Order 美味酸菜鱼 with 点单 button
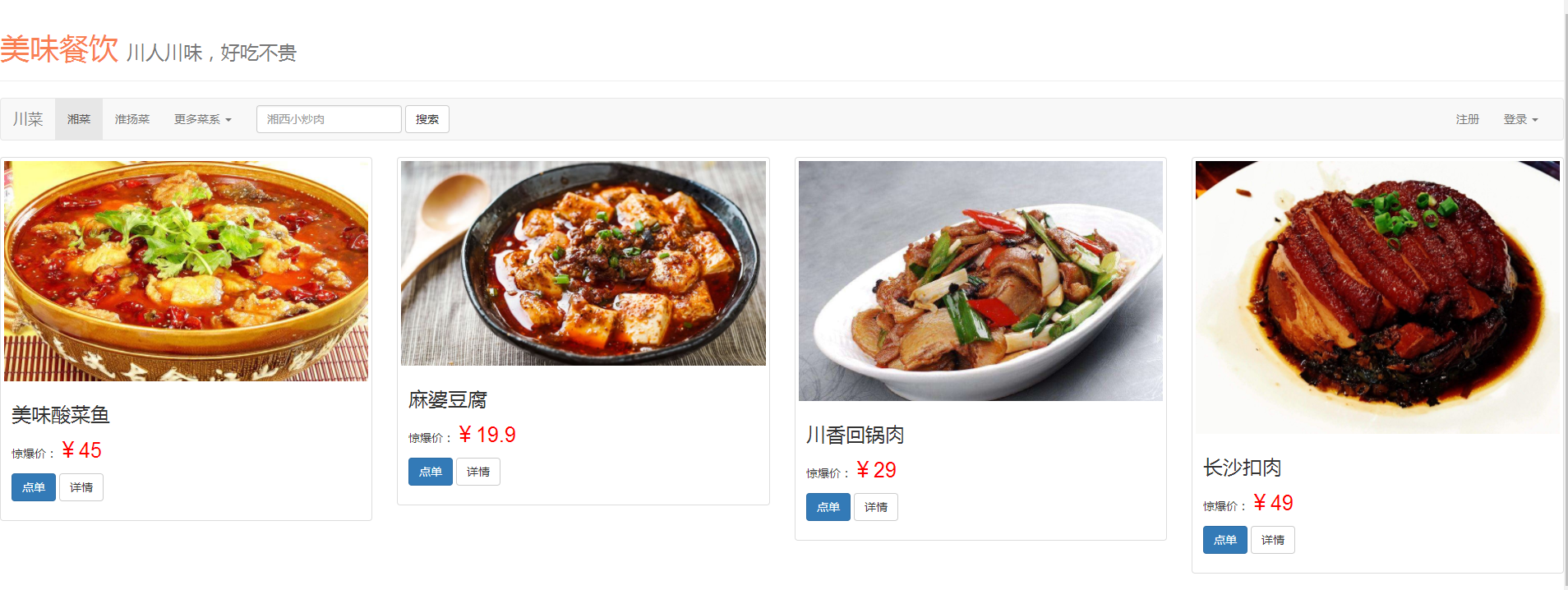This screenshot has width=1568, height=590. pos(34,487)
